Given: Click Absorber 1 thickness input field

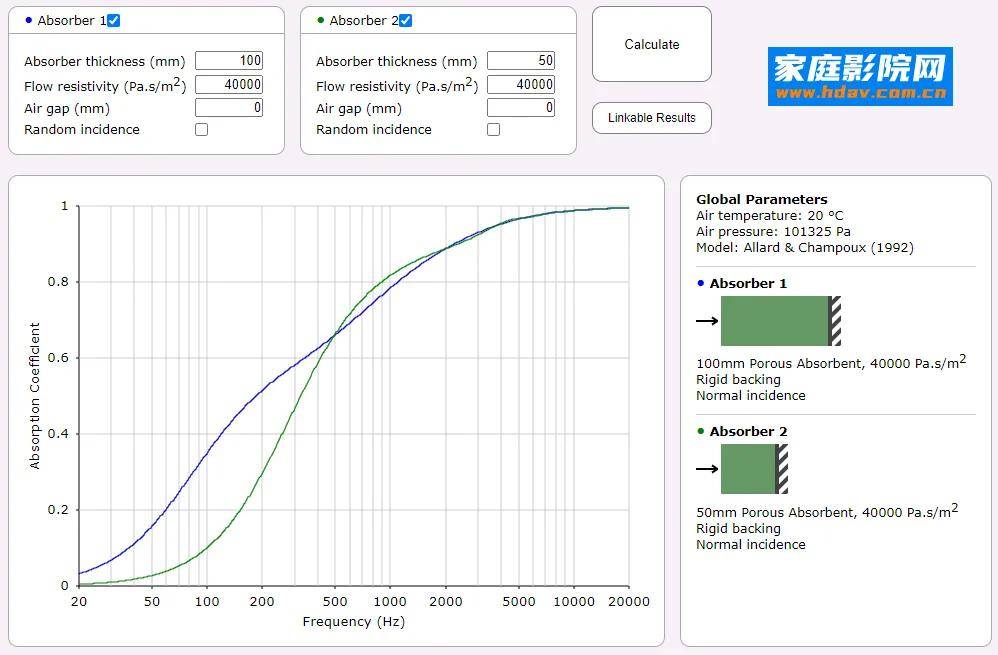Looking at the screenshot, I should pos(229,61).
